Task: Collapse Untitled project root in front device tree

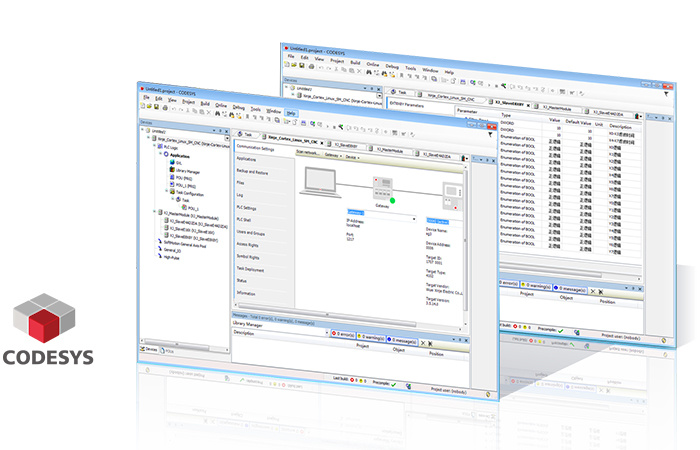Action: point(143,130)
